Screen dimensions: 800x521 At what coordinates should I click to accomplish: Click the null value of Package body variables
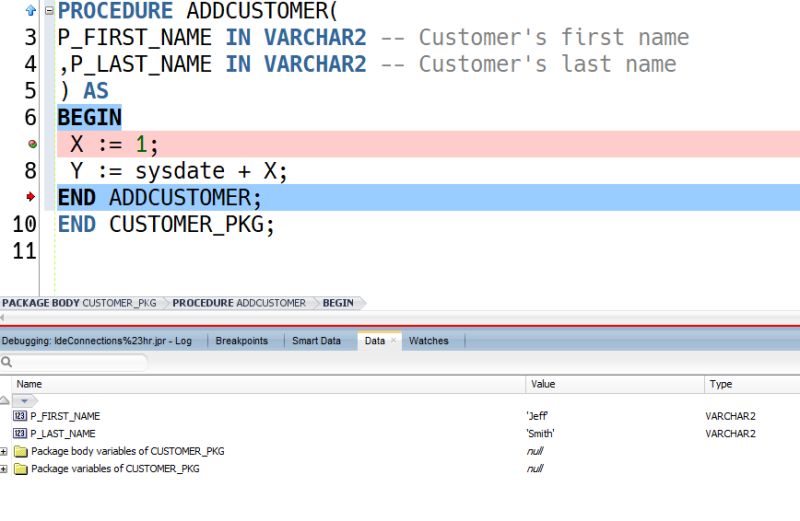(535, 451)
